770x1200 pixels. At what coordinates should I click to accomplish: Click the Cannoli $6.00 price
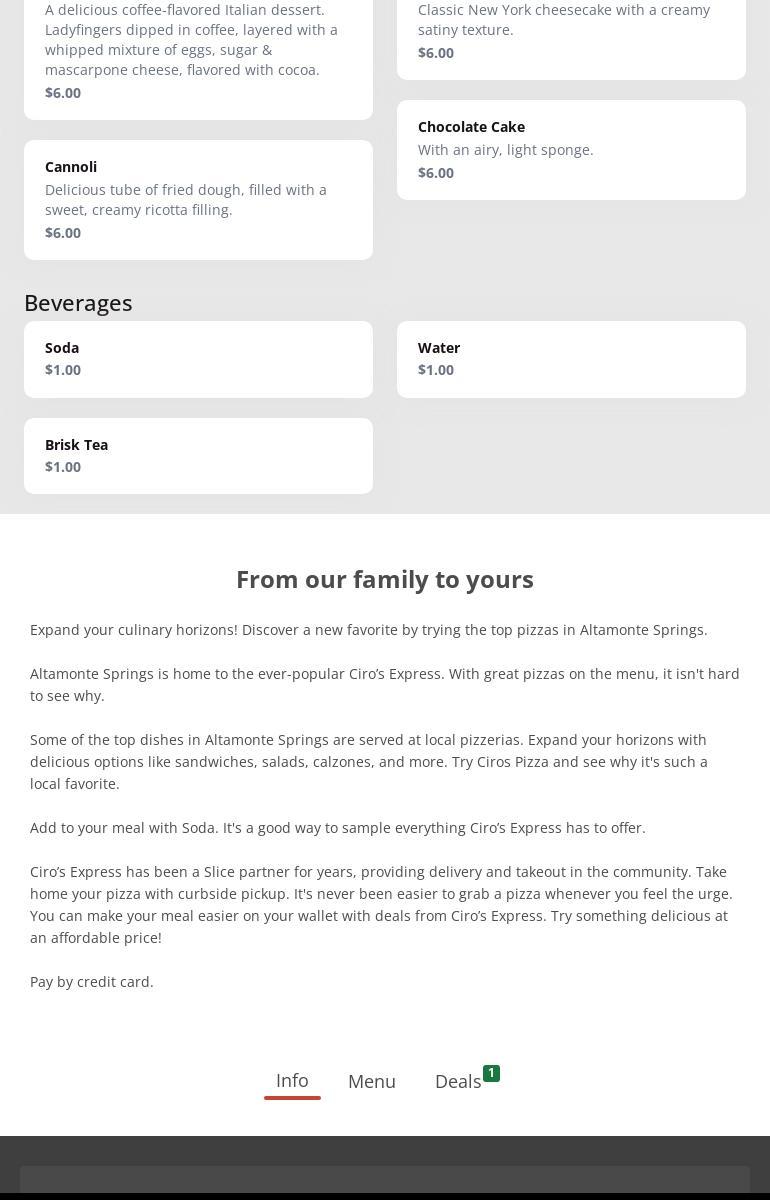(63, 233)
